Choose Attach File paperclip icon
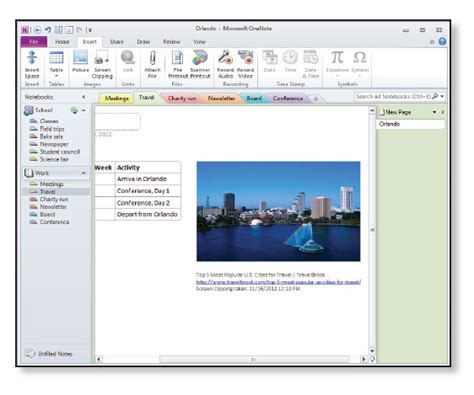The height and width of the screenshot is (395, 474). click(x=152, y=65)
